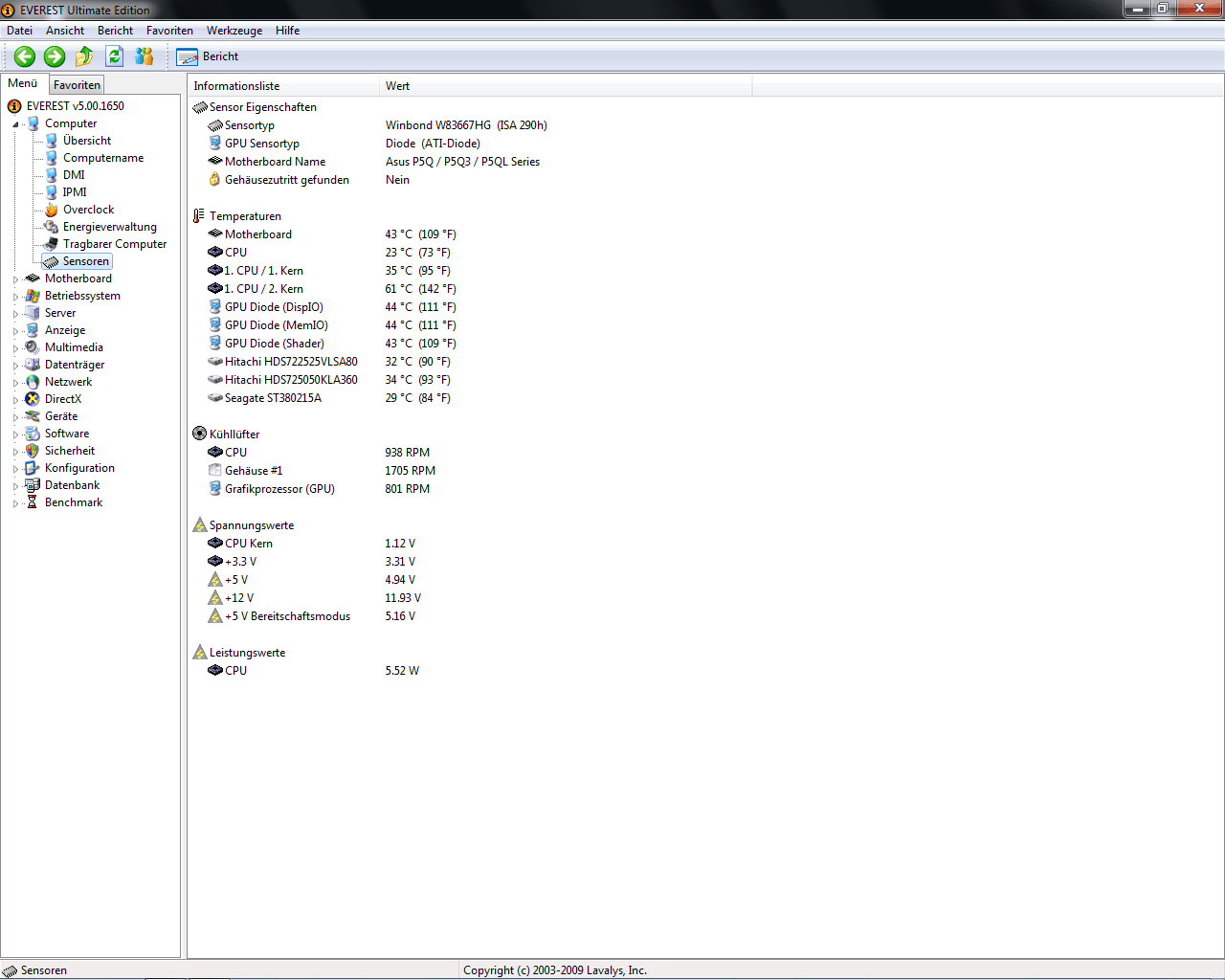Open the Ansicht menu

(x=65, y=31)
